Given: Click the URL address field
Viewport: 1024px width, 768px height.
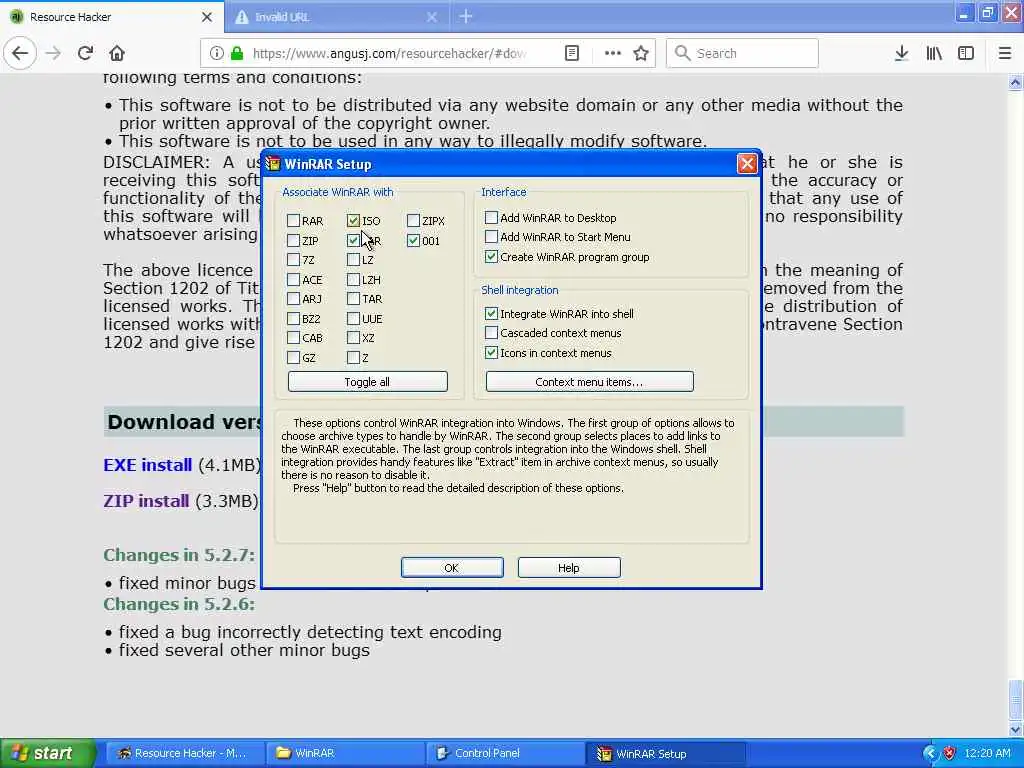Looking at the screenshot, I should [x=389, y=53].
